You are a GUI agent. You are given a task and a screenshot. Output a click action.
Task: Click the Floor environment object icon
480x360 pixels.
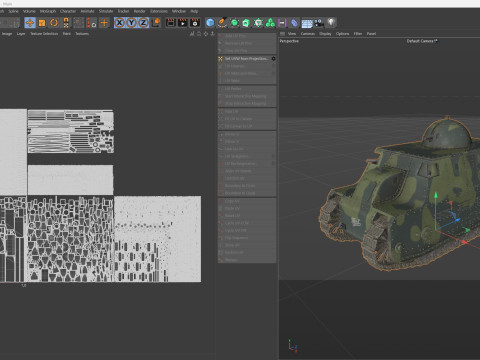tap(307, 23)
